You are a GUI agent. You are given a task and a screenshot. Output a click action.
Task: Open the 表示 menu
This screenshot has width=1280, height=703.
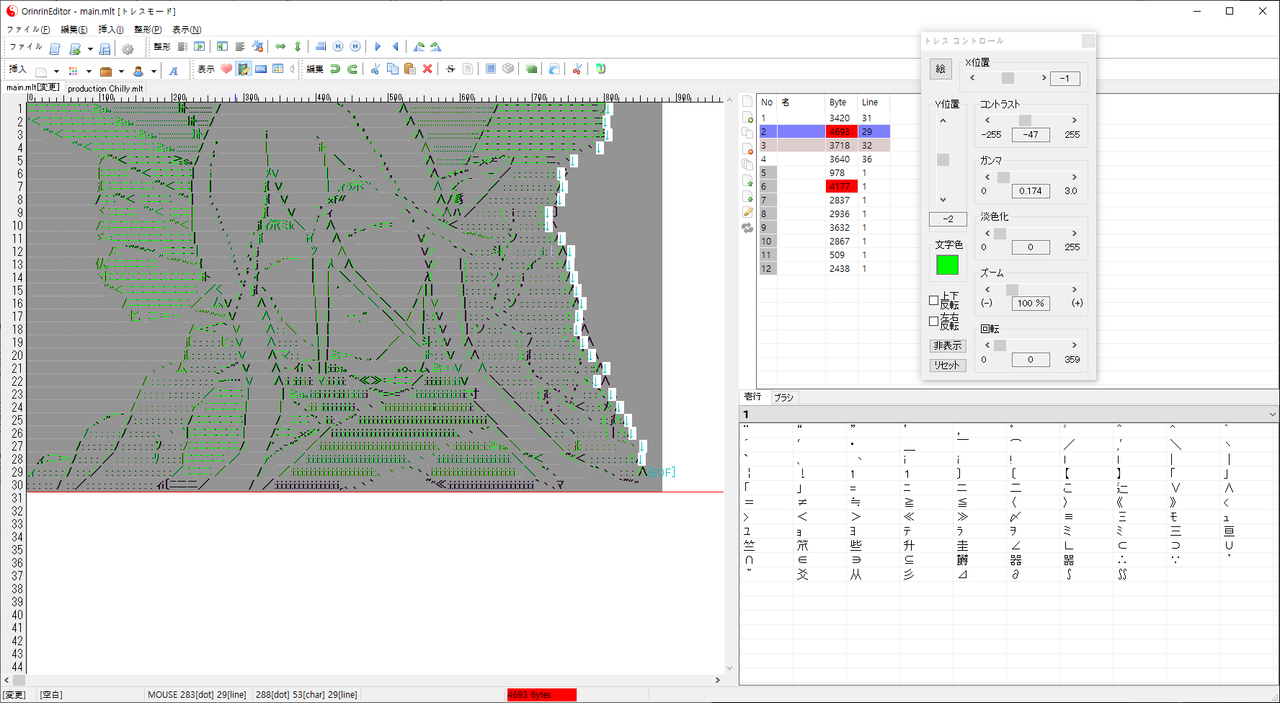(x=186, y=30)
